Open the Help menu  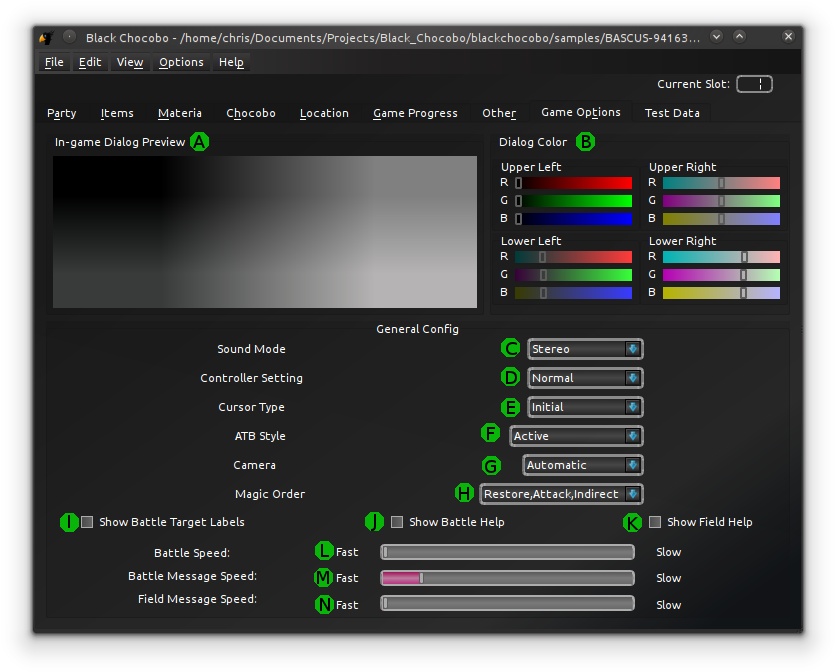231,62
